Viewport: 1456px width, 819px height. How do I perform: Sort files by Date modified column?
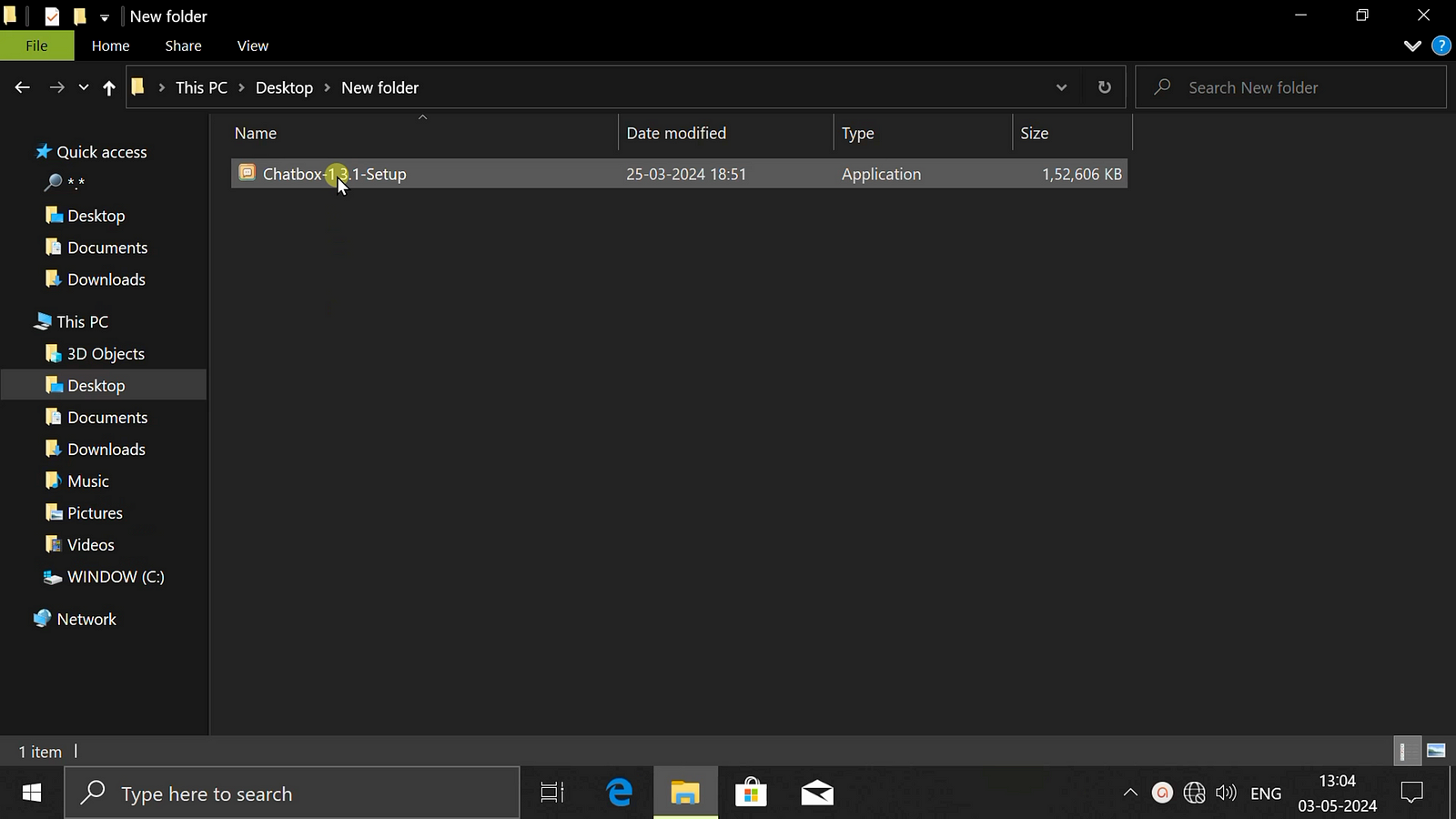pos(676,133)
